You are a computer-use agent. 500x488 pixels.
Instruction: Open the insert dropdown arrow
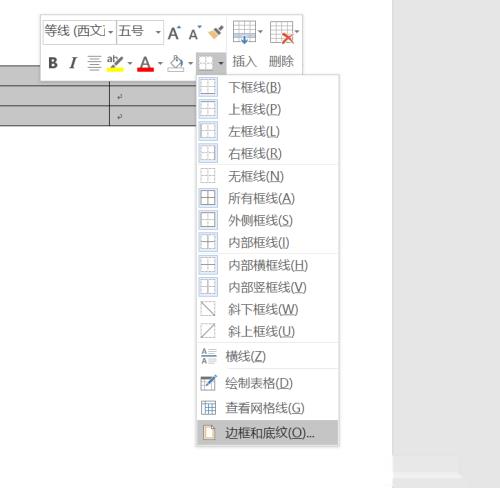[x=260, y=32]
